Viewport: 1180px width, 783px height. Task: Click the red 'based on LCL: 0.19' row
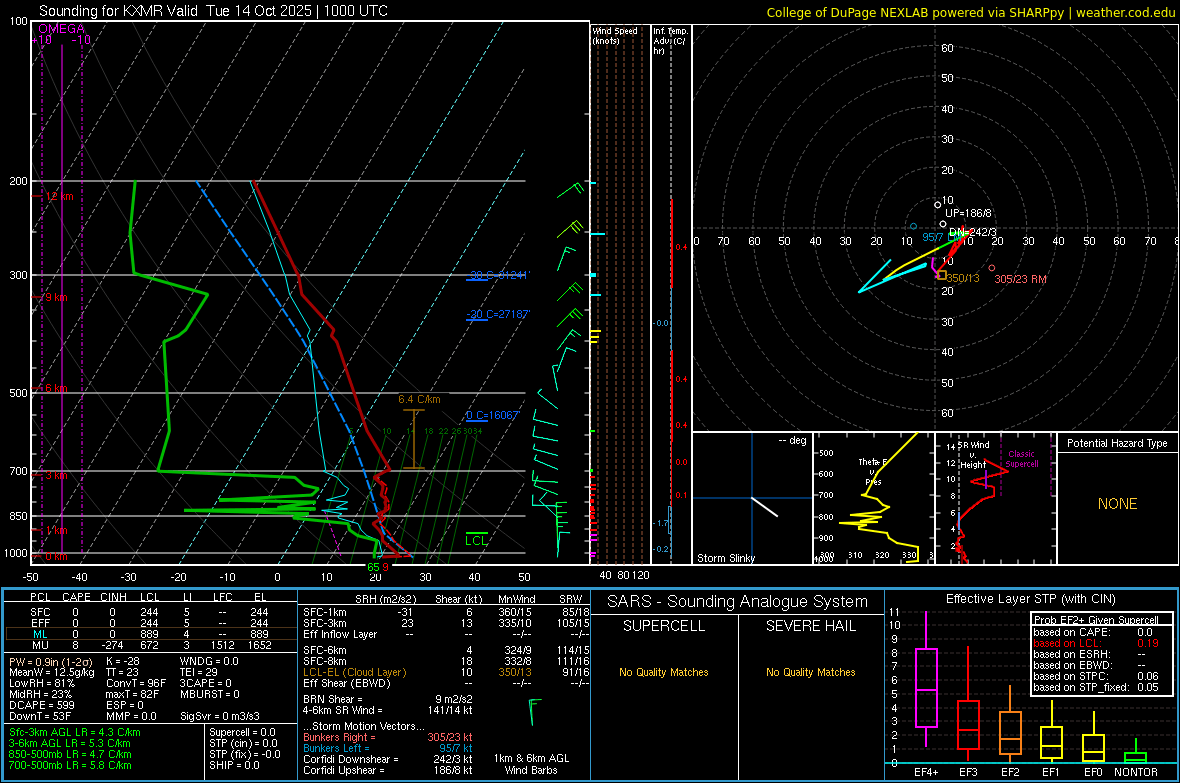[1096, 643]
